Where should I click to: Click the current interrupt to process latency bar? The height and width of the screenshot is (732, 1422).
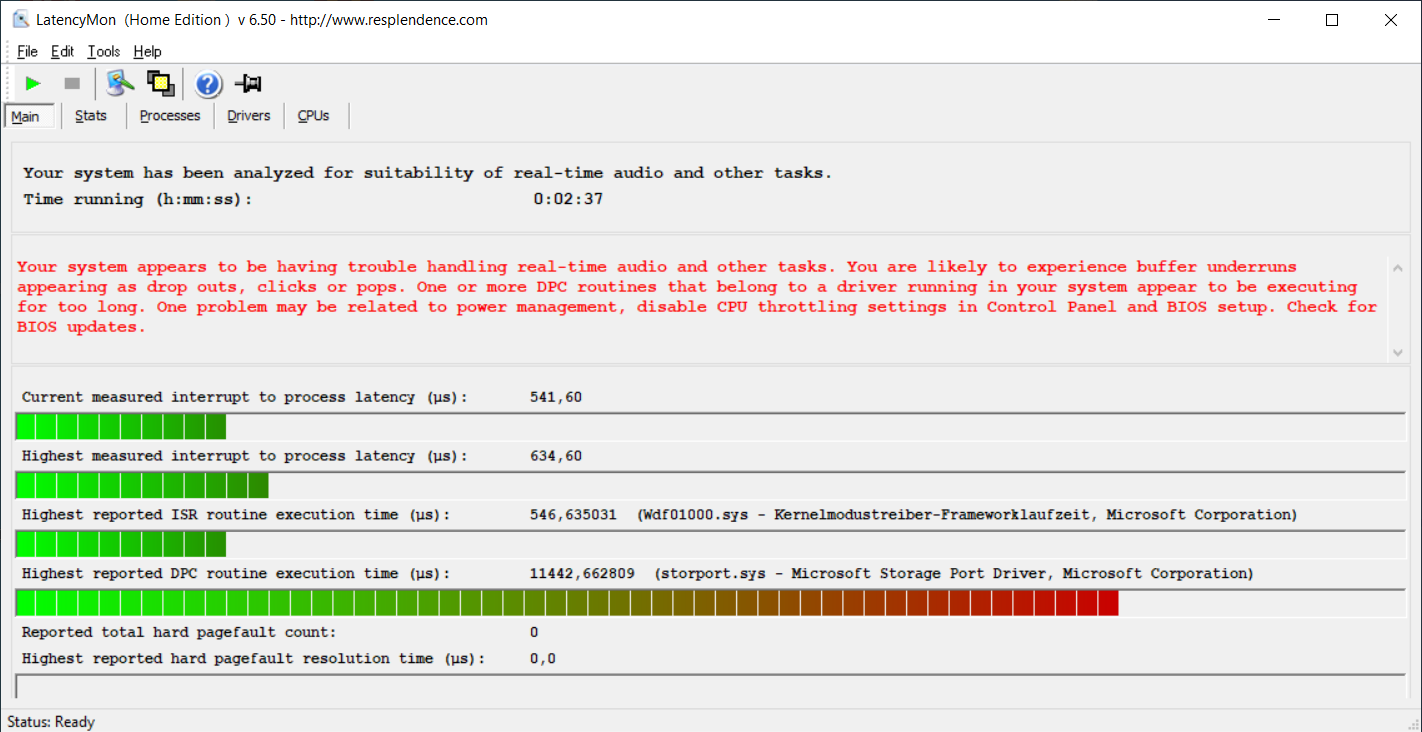pos(710,427)
